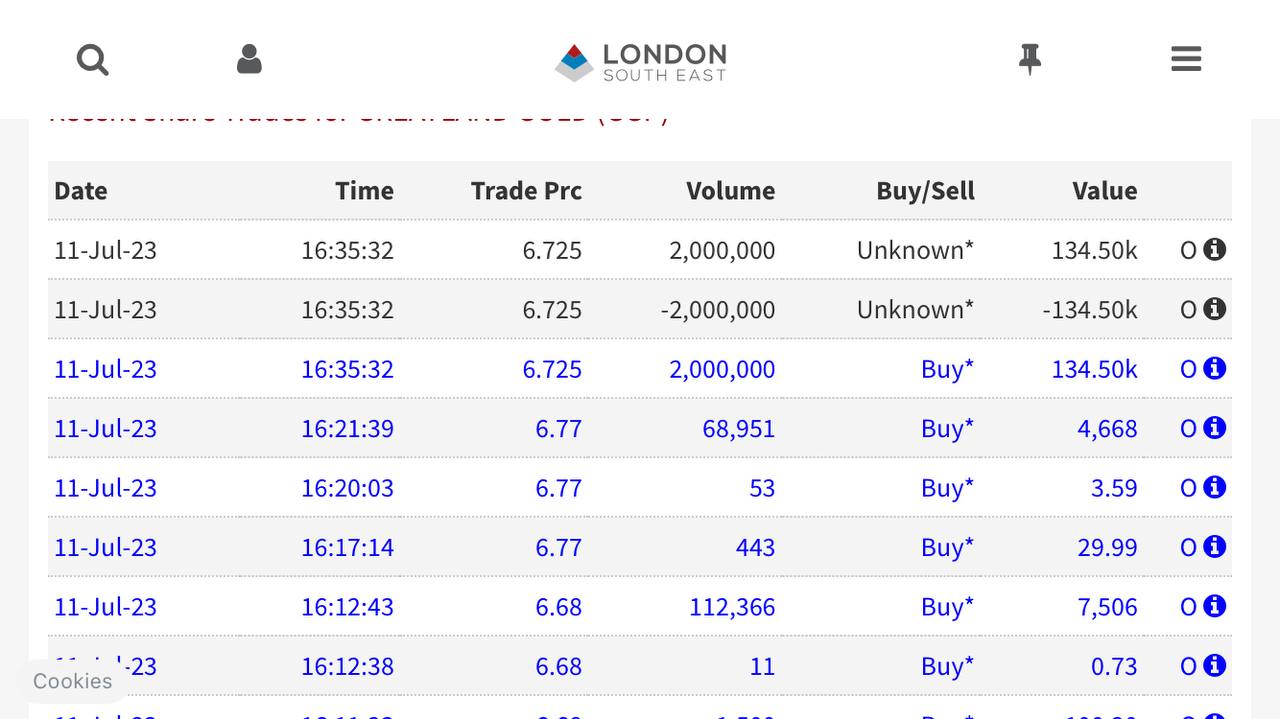Image resolution: width=1280 pixels, height=719 pixels.
Task: Click the pushpin icon in header
Action: pos(1030,60)
